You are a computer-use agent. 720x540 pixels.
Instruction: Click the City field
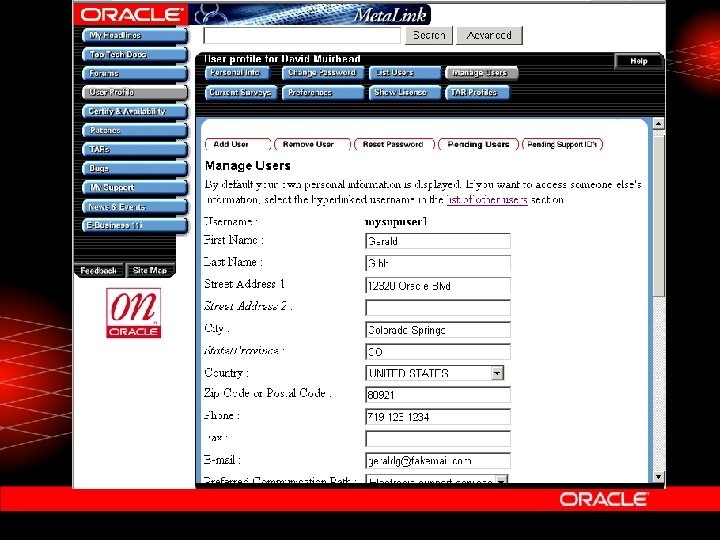(x=438, y=330)
